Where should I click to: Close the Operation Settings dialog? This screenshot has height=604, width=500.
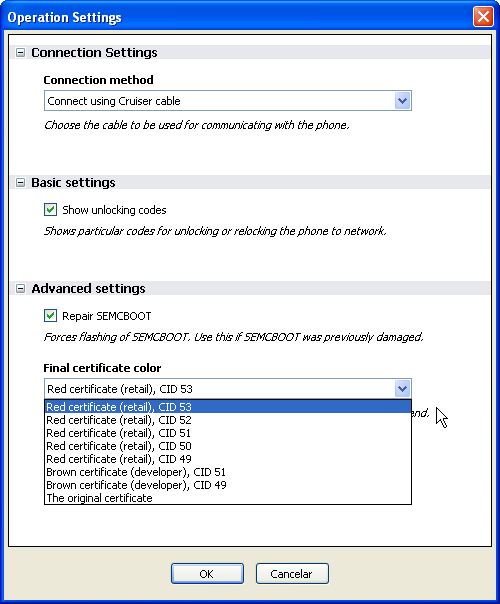tap(483, 17)
